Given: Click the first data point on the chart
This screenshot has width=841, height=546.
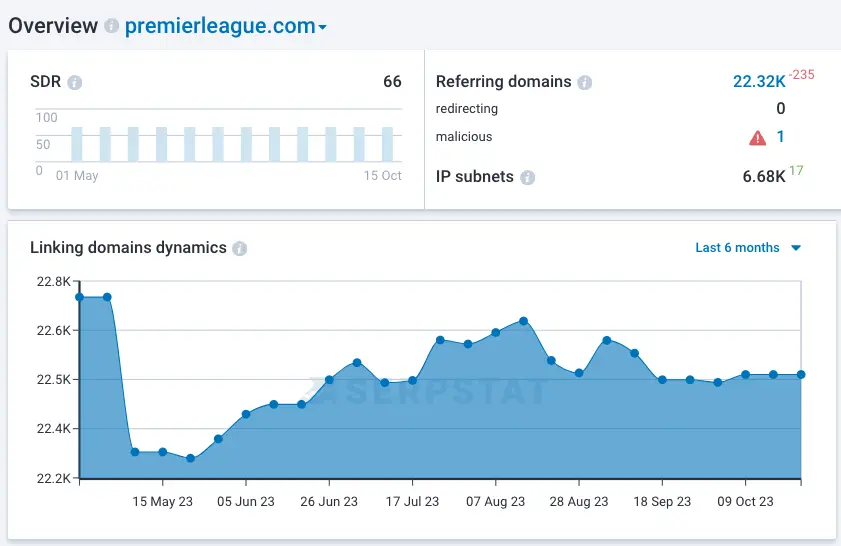Looking at the screenshot, I should (x=79, y=297).
